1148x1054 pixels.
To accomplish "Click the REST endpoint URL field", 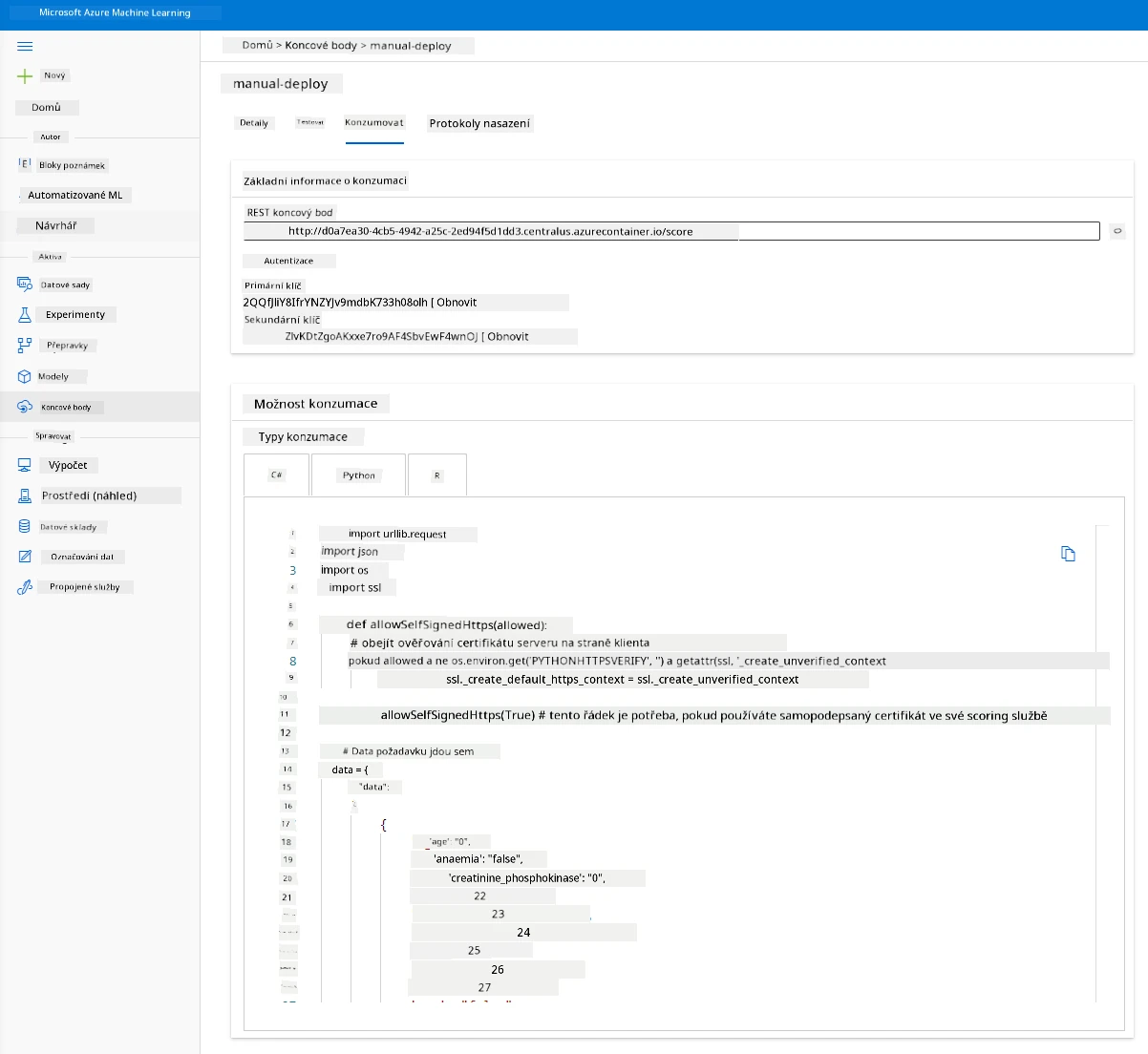I will 671,231.
